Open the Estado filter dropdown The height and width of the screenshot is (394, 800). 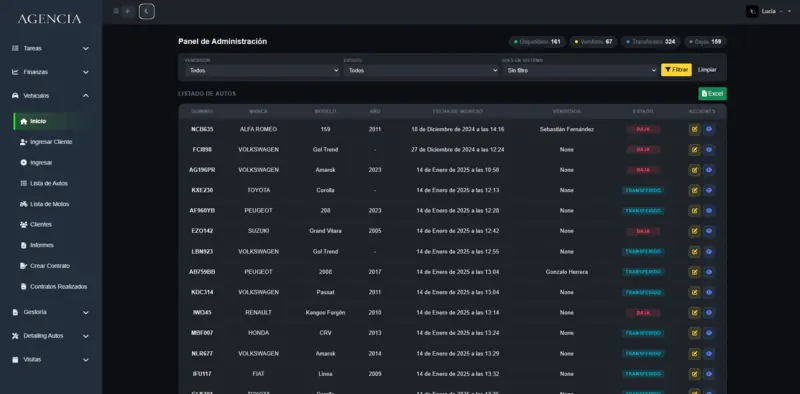pyautogui.click(x=421, y=70)
